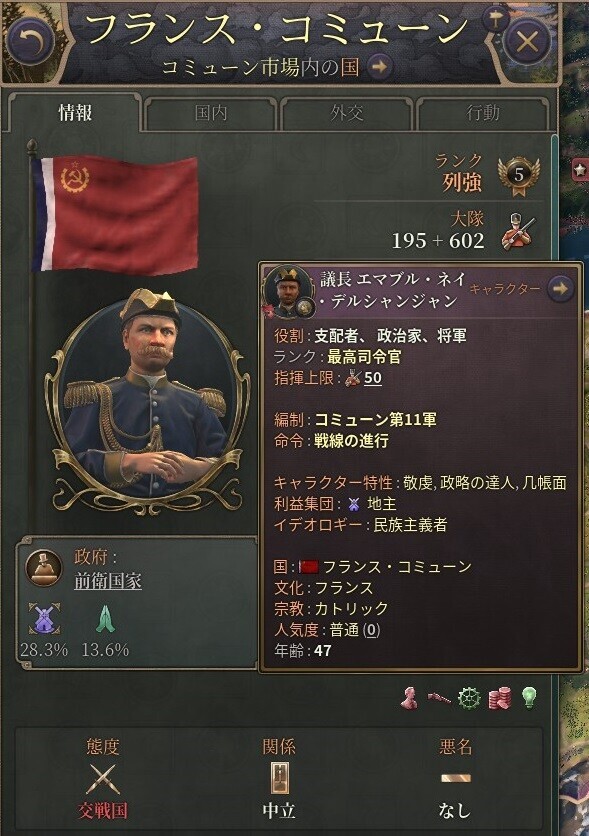Click the ruler's large portrait

(x=146, y=398)
